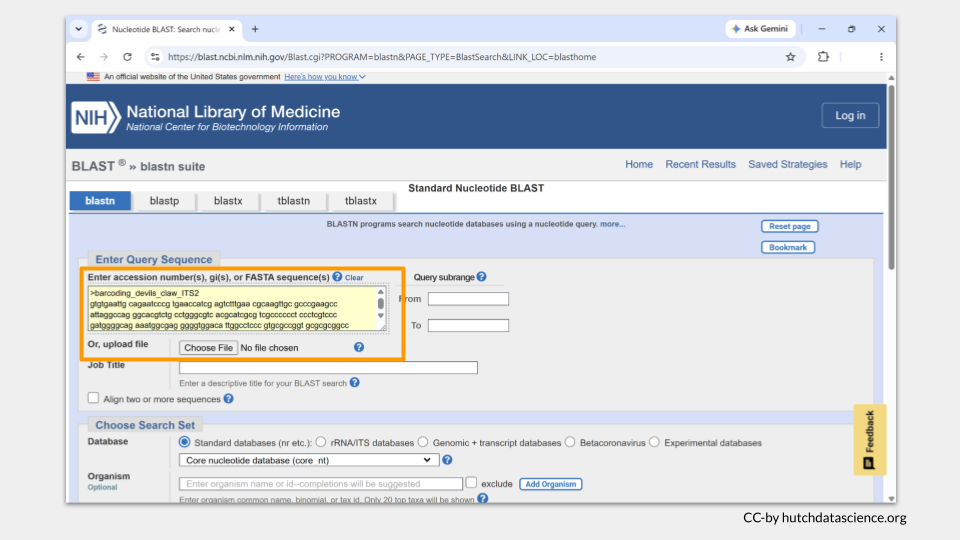This screenshot has height=540, width=960.
Task: Click sequence textarea scroll down arrow
Action: (x=380, y=316)
